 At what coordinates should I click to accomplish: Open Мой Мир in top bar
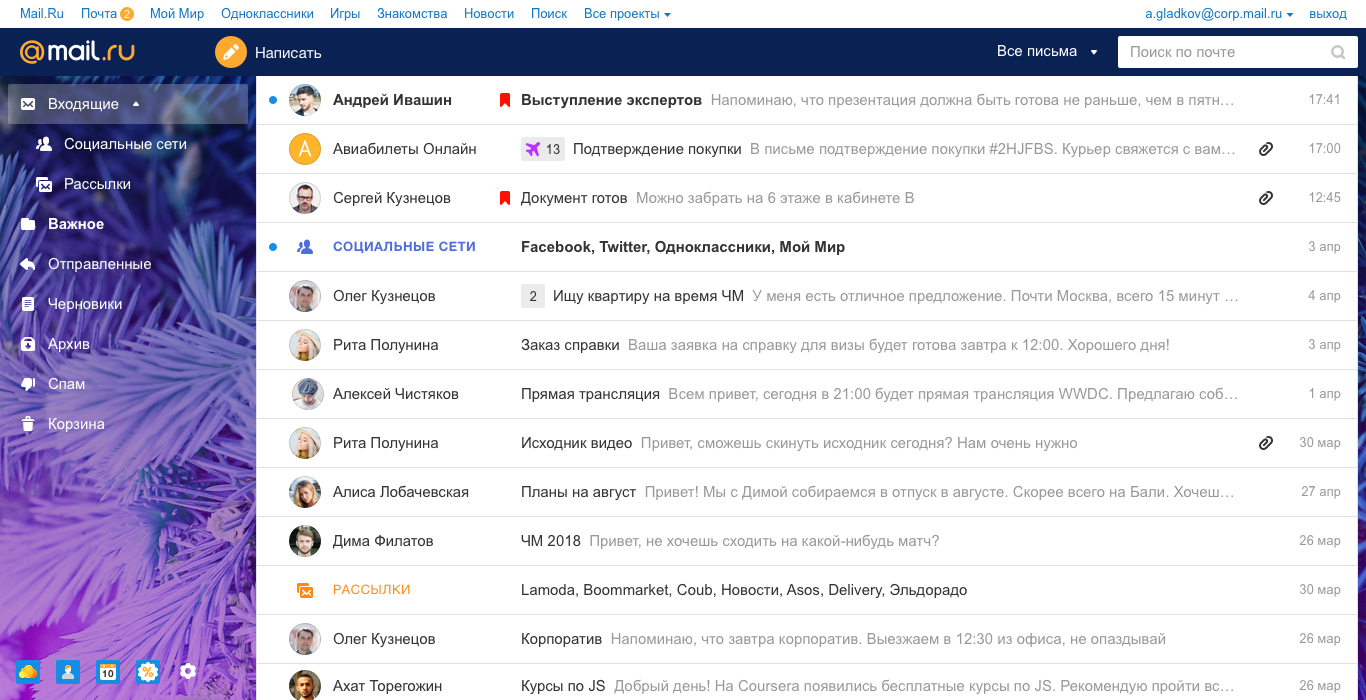[177, 14]
